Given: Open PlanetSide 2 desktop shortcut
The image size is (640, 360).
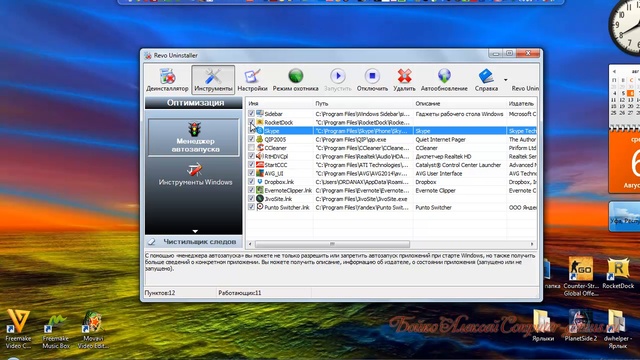Looking at the screenshot, I should (580, 325).
